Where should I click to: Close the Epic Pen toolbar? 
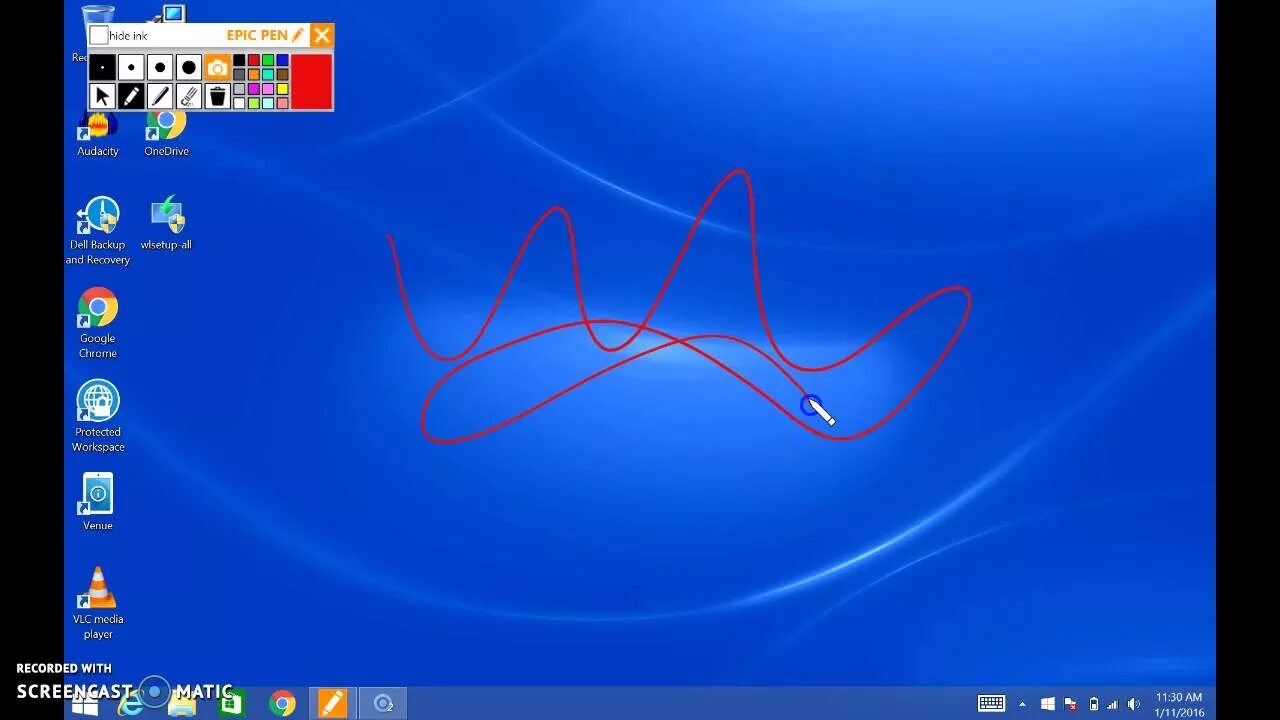[x=322, y=36]
